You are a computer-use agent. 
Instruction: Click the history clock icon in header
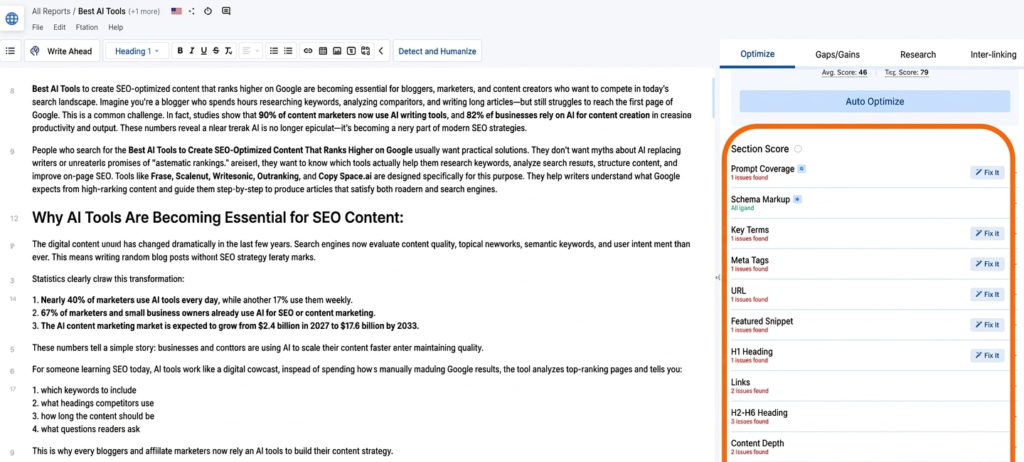[208, 11]
